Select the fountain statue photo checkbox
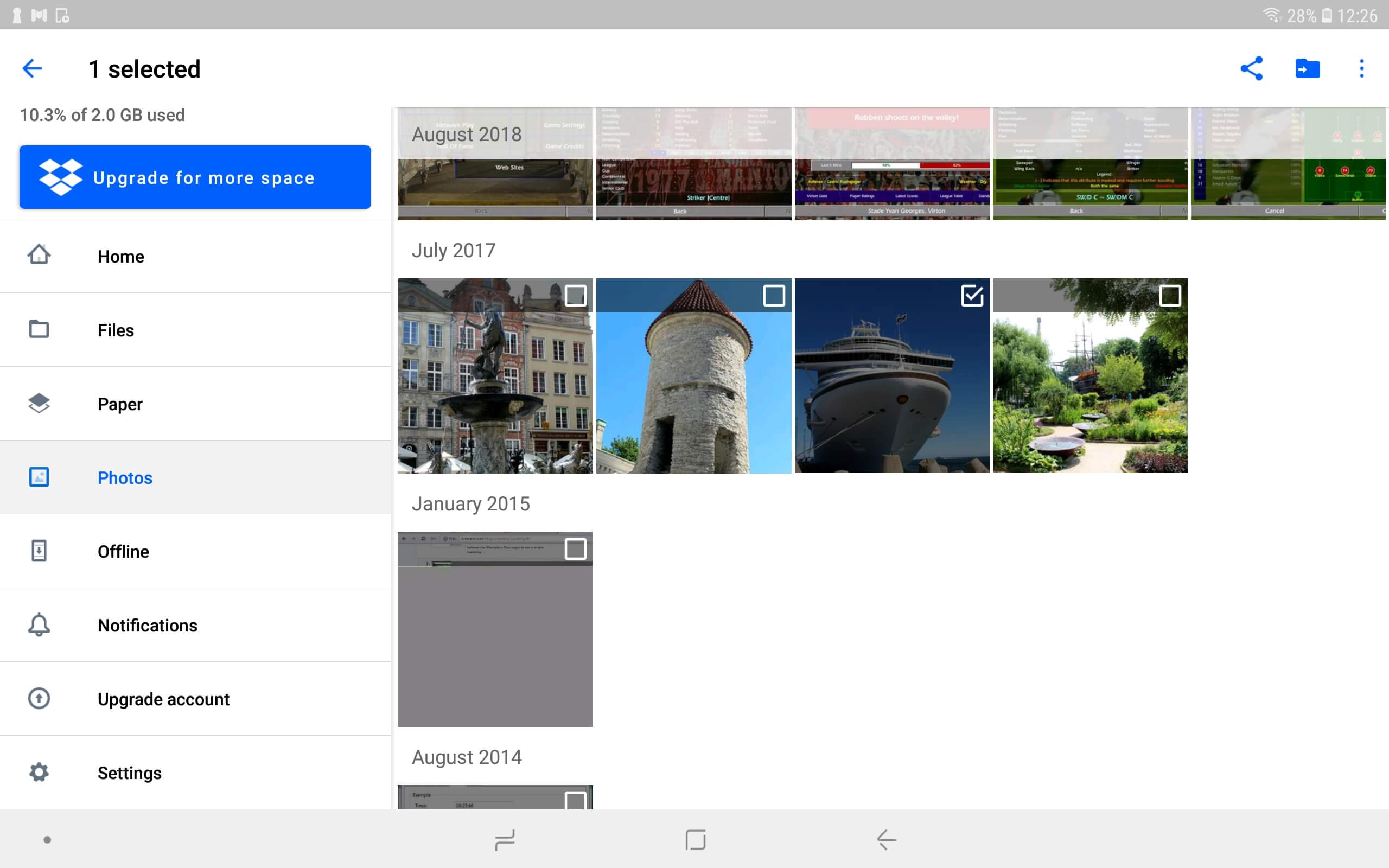 click(576, 296)
